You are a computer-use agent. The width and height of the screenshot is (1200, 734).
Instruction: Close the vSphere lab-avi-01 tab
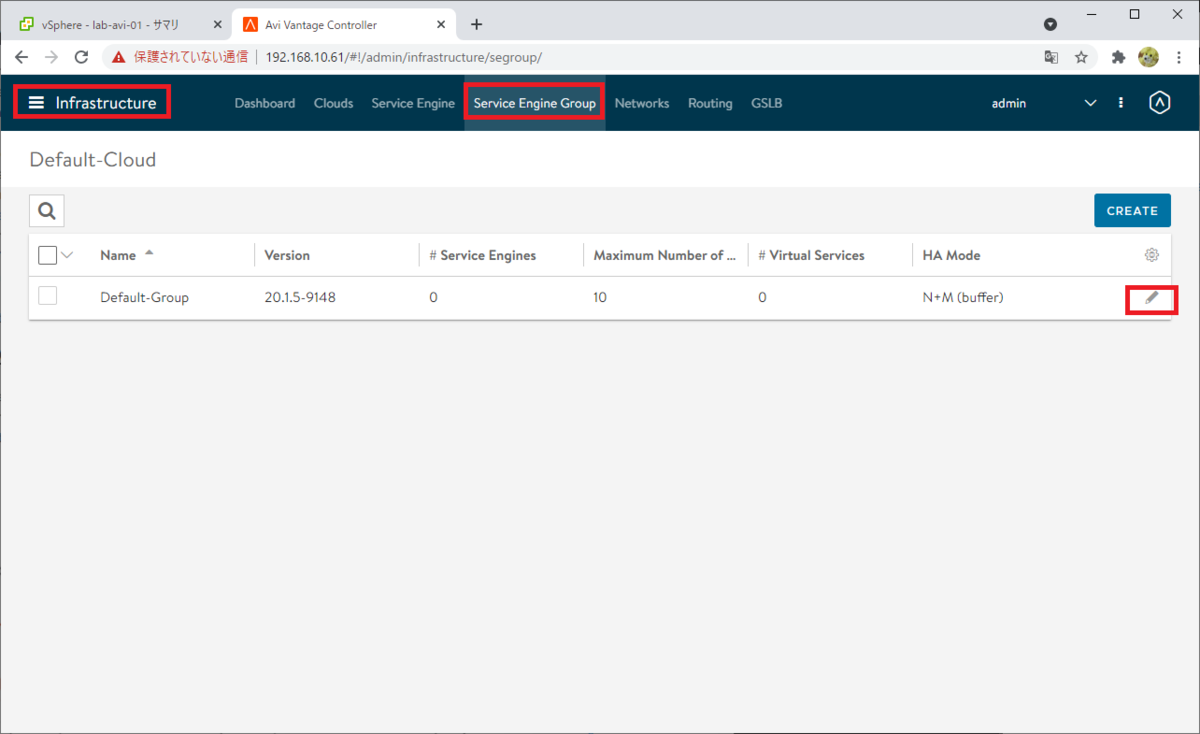pyautogui.click(x=218, y=25)
